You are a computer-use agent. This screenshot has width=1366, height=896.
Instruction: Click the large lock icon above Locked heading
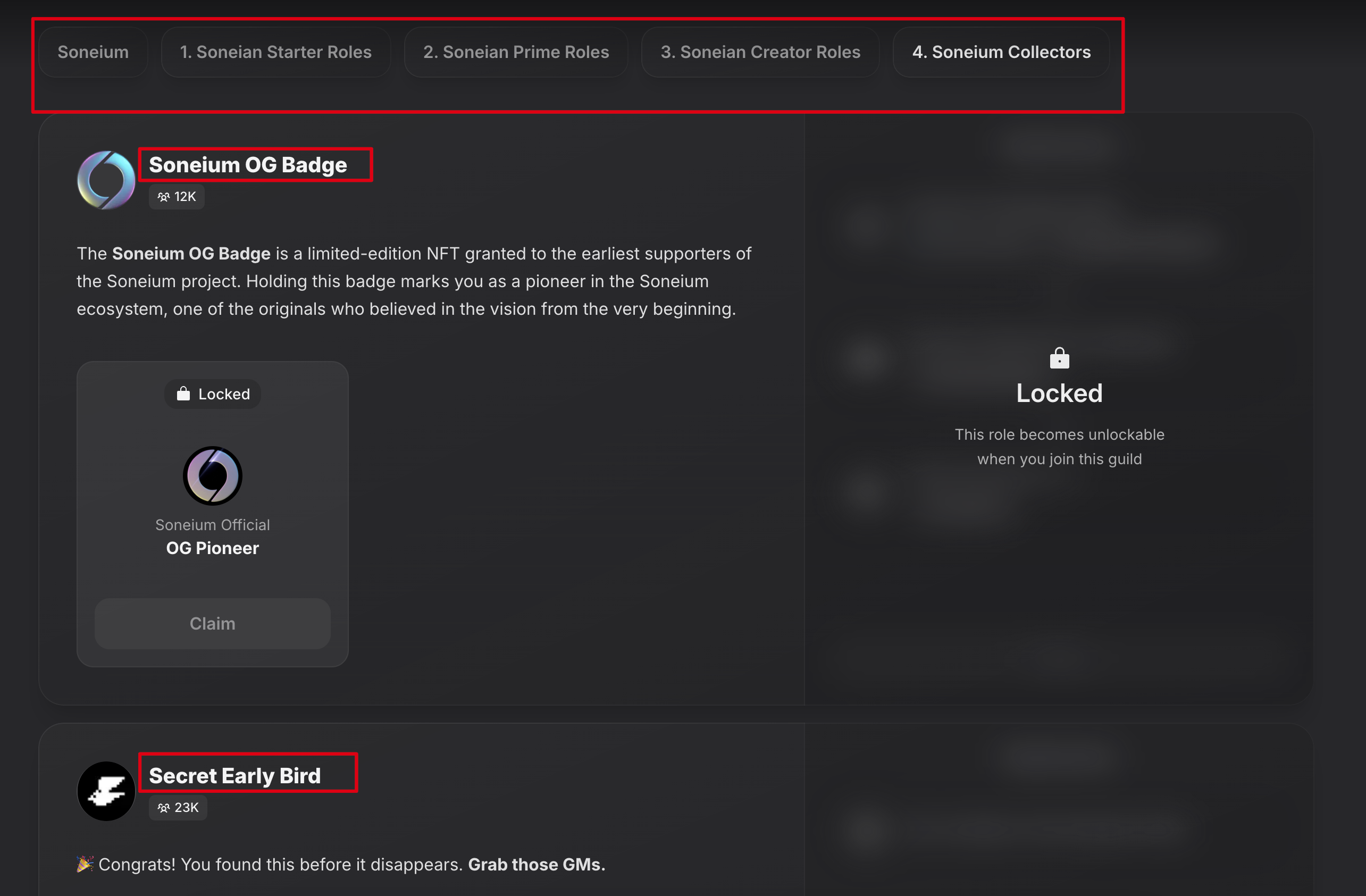tap(1060, 358)
